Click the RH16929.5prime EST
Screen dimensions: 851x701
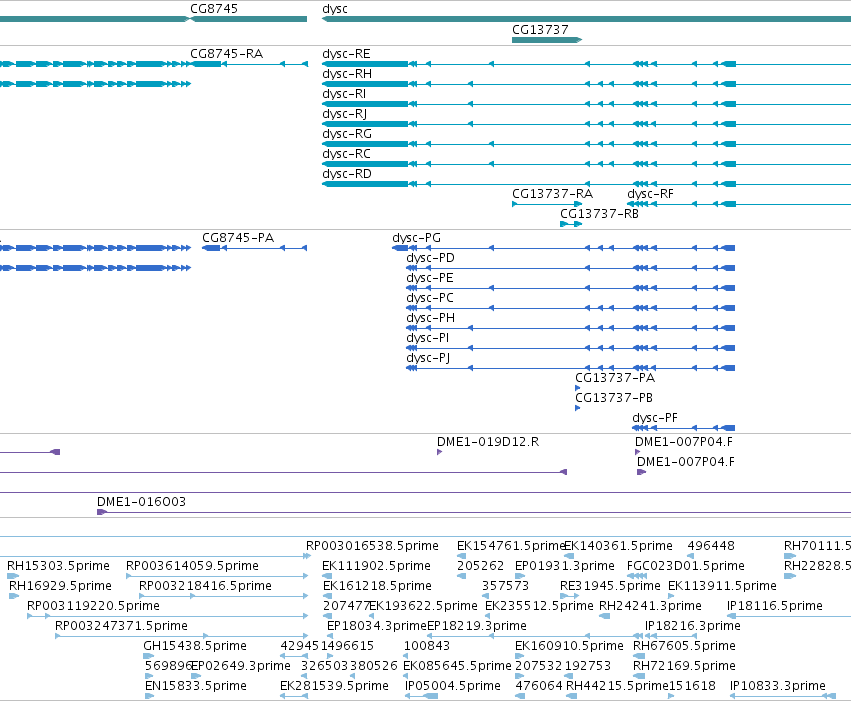[60, 586]
